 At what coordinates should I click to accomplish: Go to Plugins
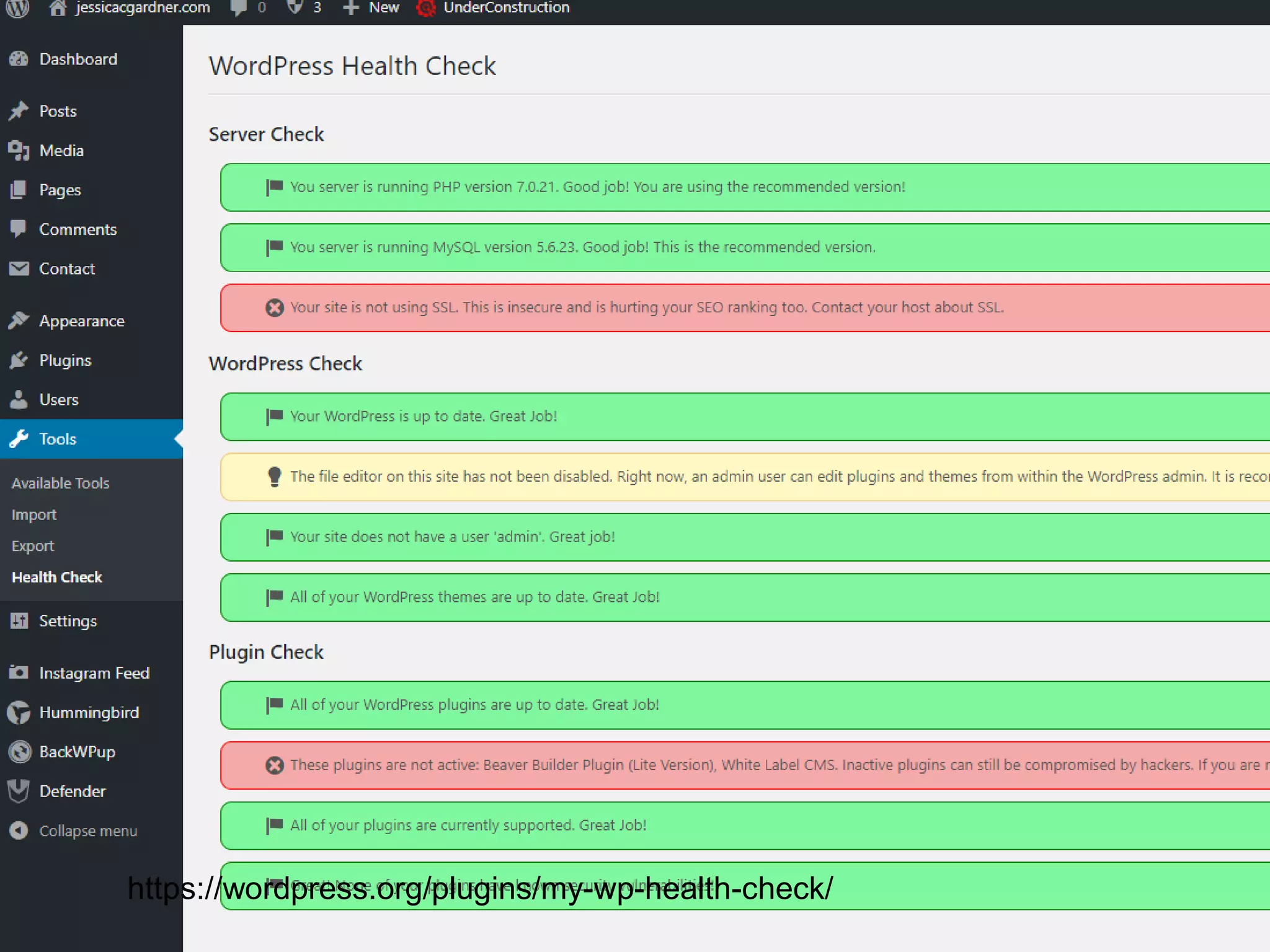pos(65,360)
